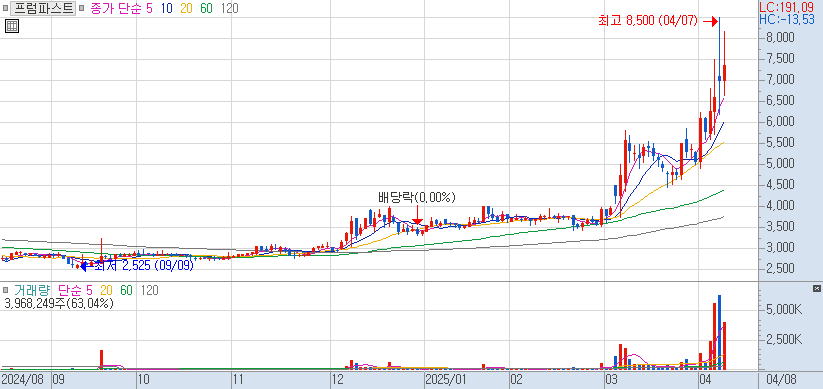Click the 03 month label on date axis
The width and height of the screenshot is (823, 389).
coord(611,379)
